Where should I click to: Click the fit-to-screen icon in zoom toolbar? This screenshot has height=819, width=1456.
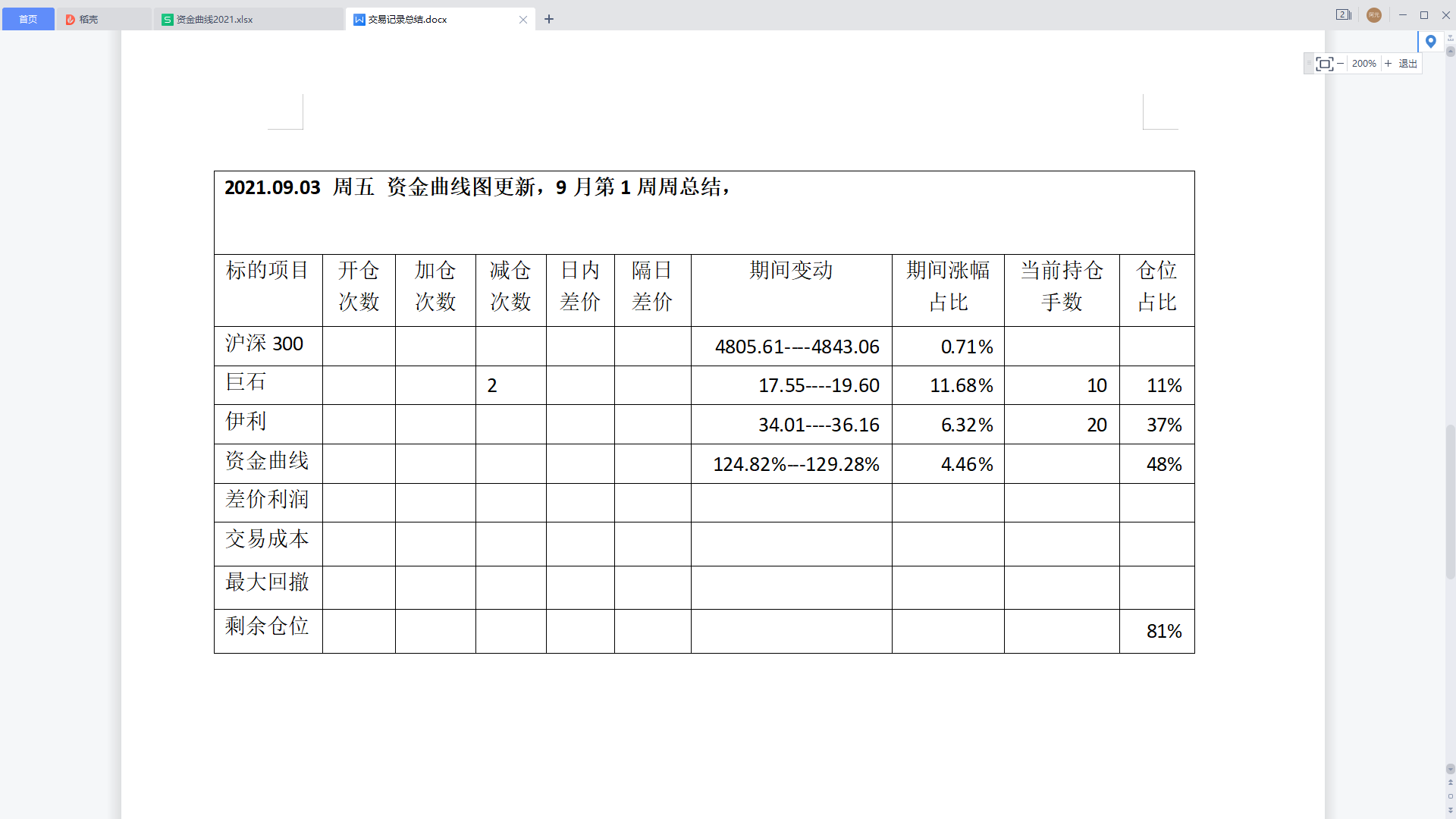tap(1324, 64)
